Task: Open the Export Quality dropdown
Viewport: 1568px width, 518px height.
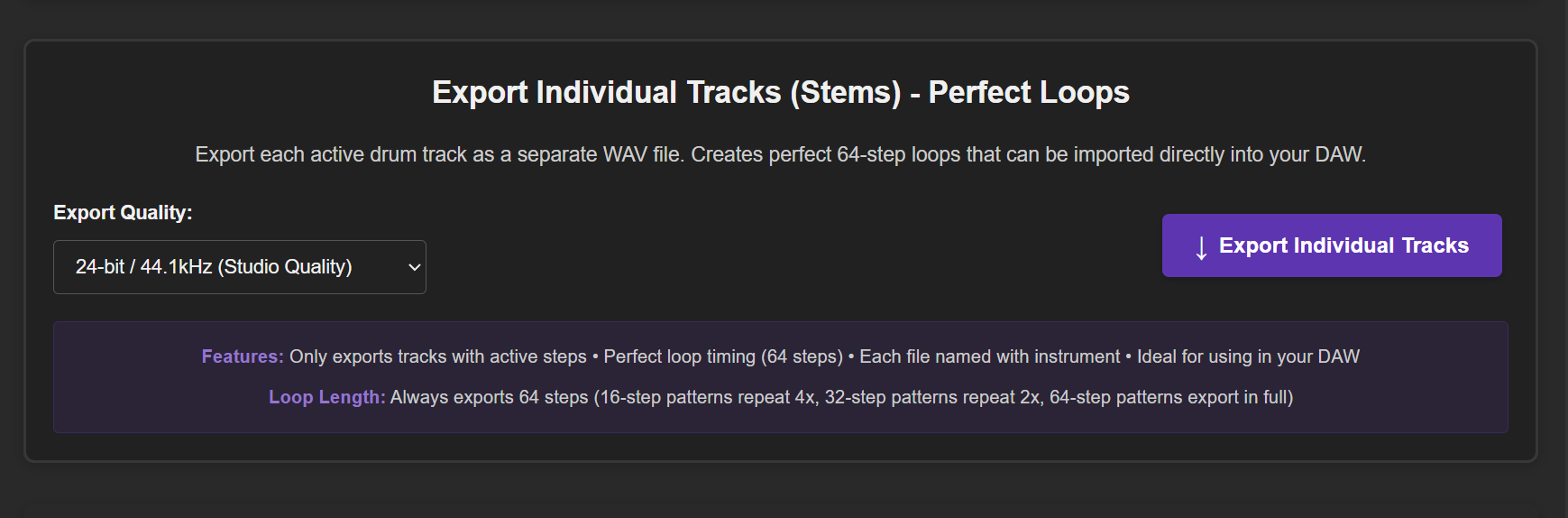Action: [239, 267]
